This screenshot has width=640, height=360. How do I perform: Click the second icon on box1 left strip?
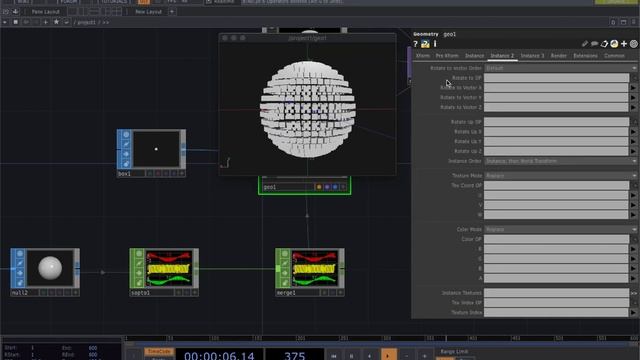click(126, 144)
